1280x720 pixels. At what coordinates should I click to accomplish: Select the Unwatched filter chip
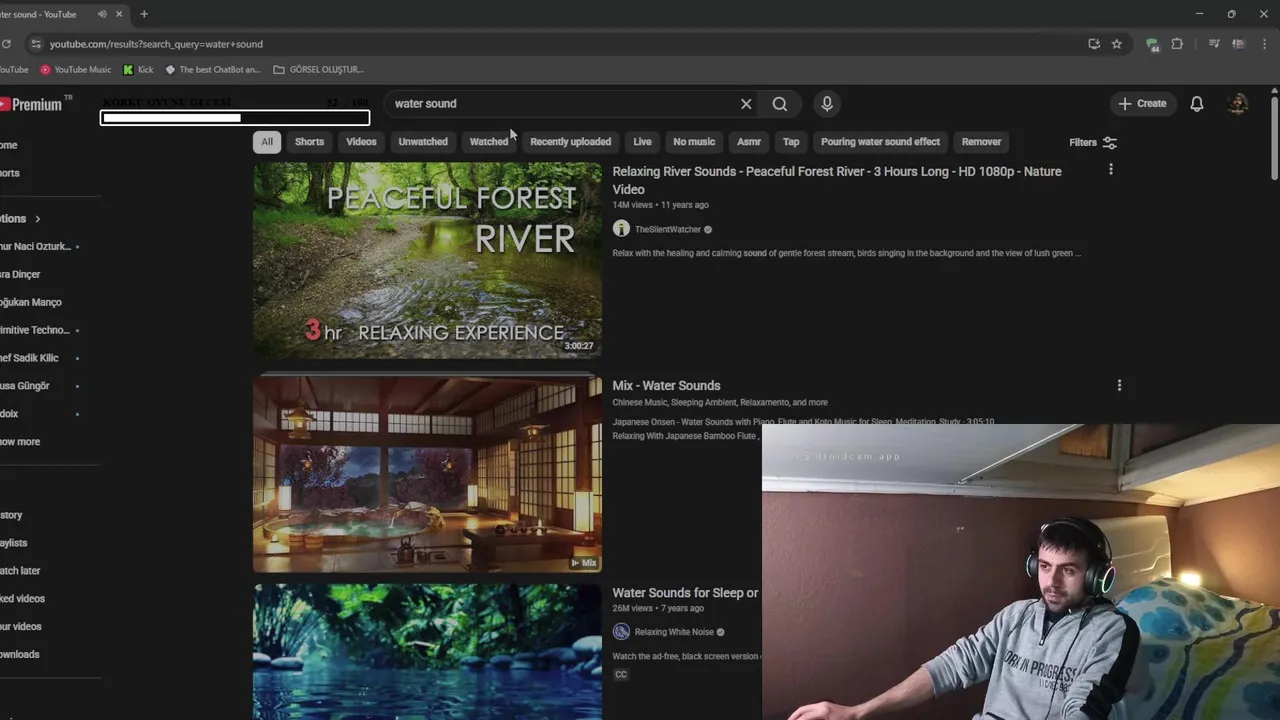[x=423, y=142]
